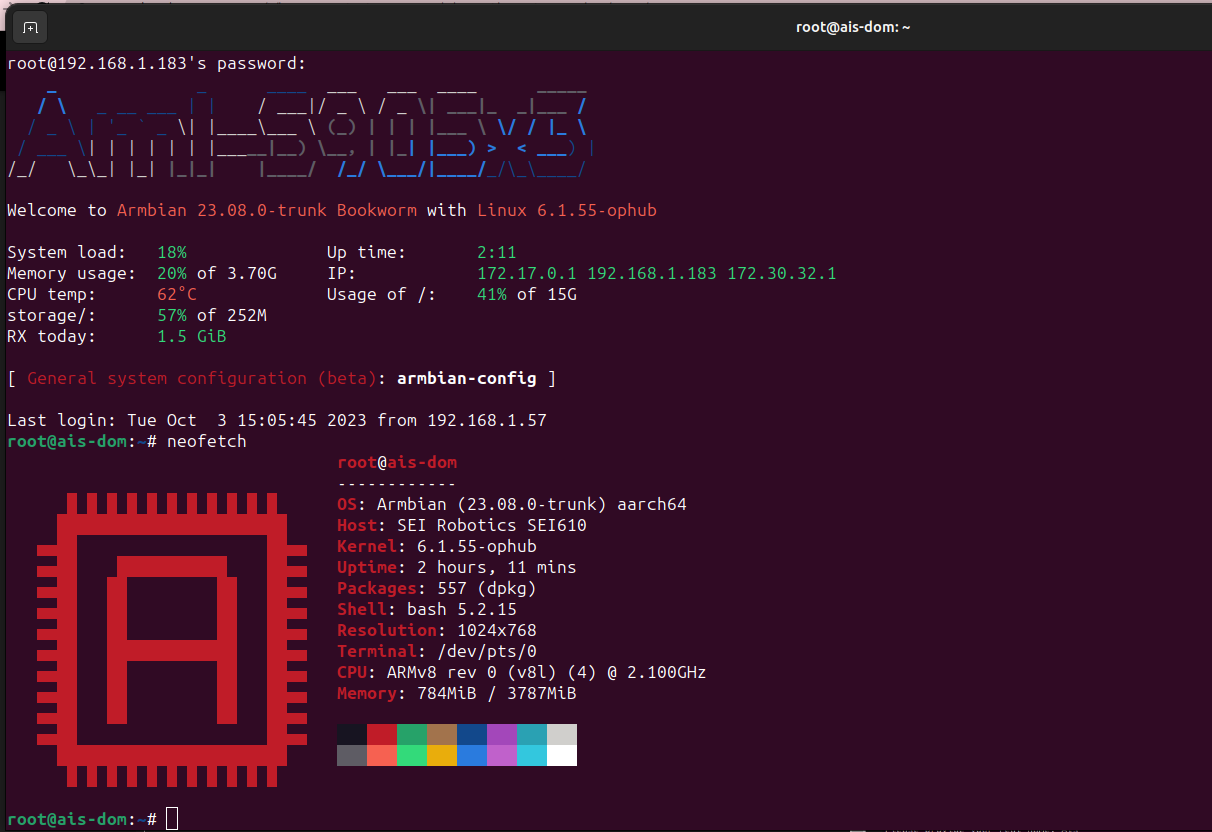Image resolution: width=1212 pixels, height=832 pixels.
Task: Click the CPU temp reading 62°C
Action: 177,294
